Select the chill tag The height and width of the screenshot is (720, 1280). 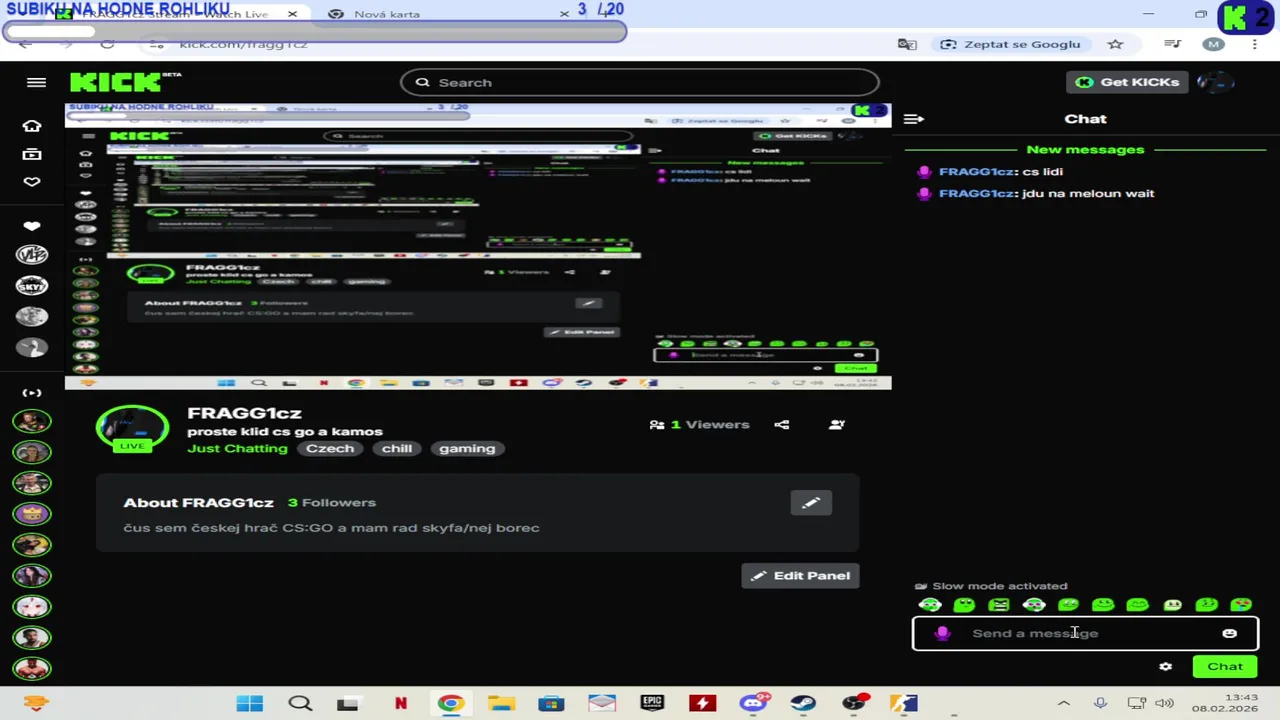[x=397, y=448]
